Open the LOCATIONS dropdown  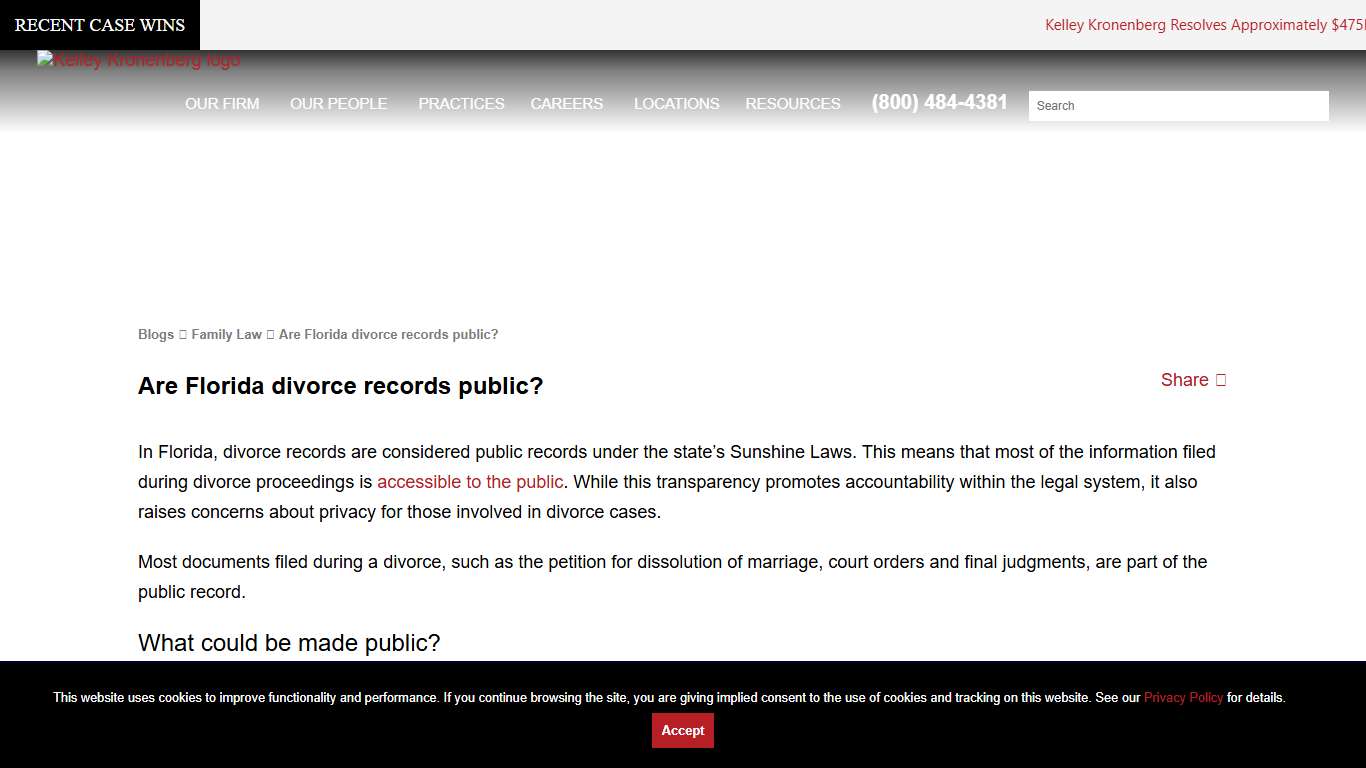[x=676, y=103]
